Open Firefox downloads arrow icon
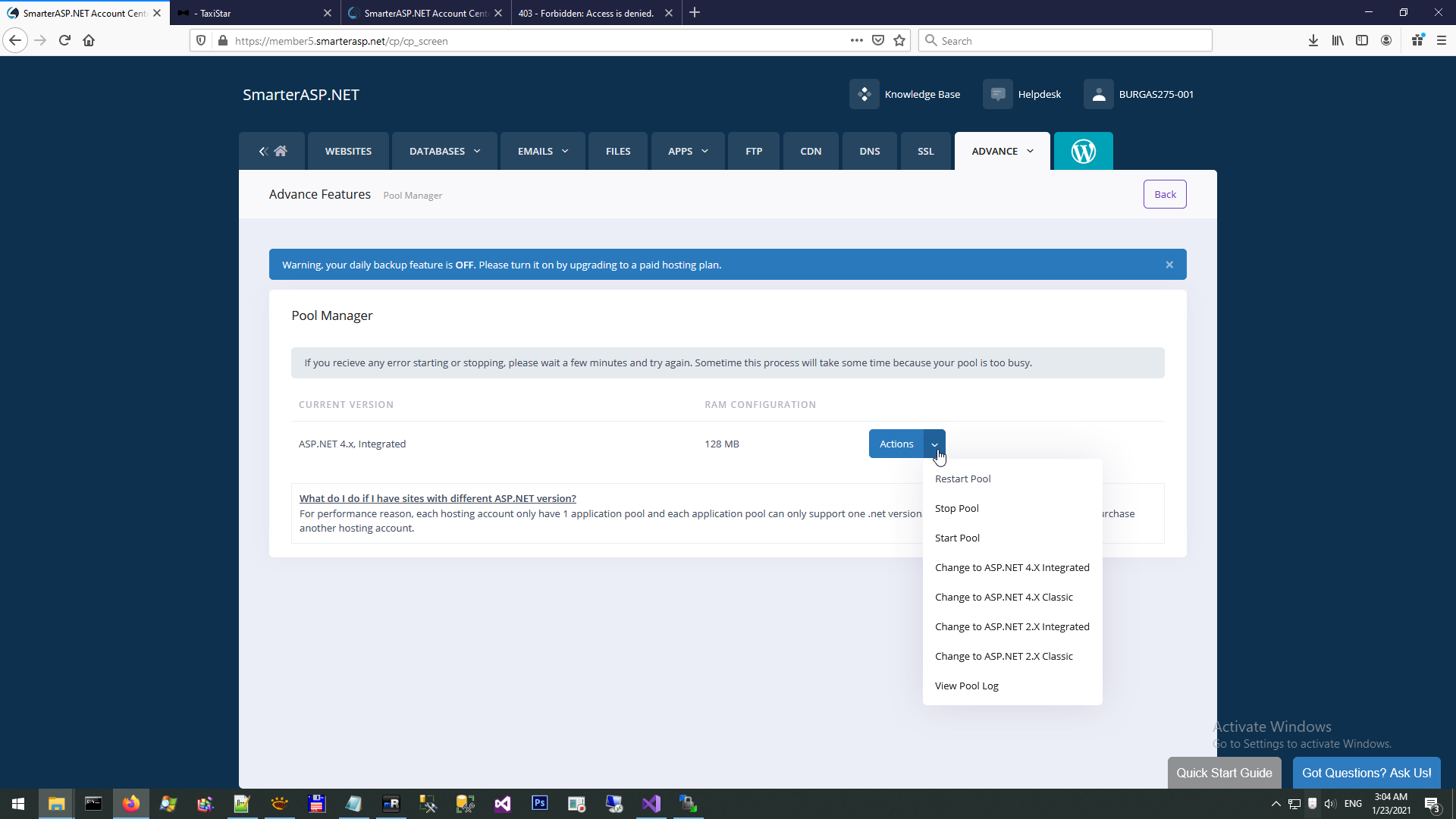This screenshot has width=1456, height=819. tap(1313, 41)
